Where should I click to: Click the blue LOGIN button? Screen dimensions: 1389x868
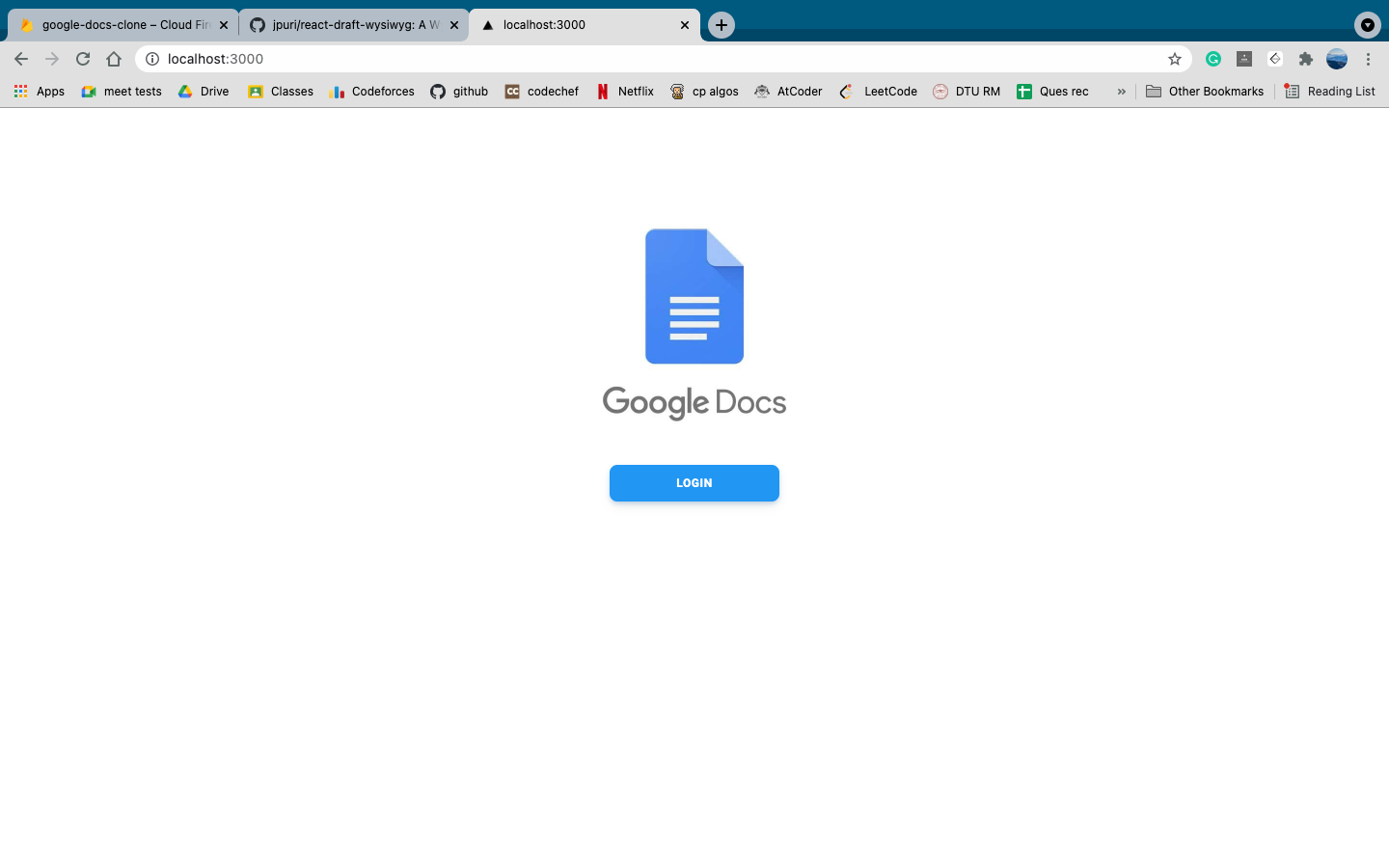pyautogui.click(x=694, y=483)
